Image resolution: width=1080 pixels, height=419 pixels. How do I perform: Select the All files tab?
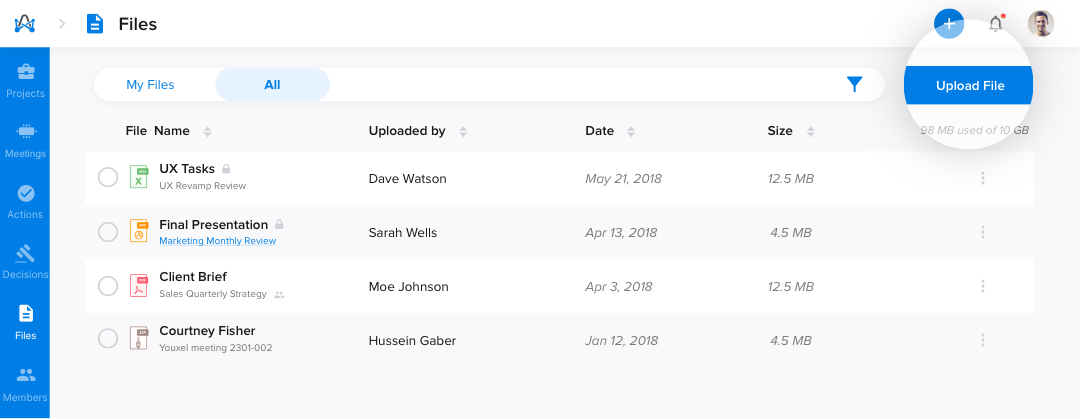coord(273,85)
